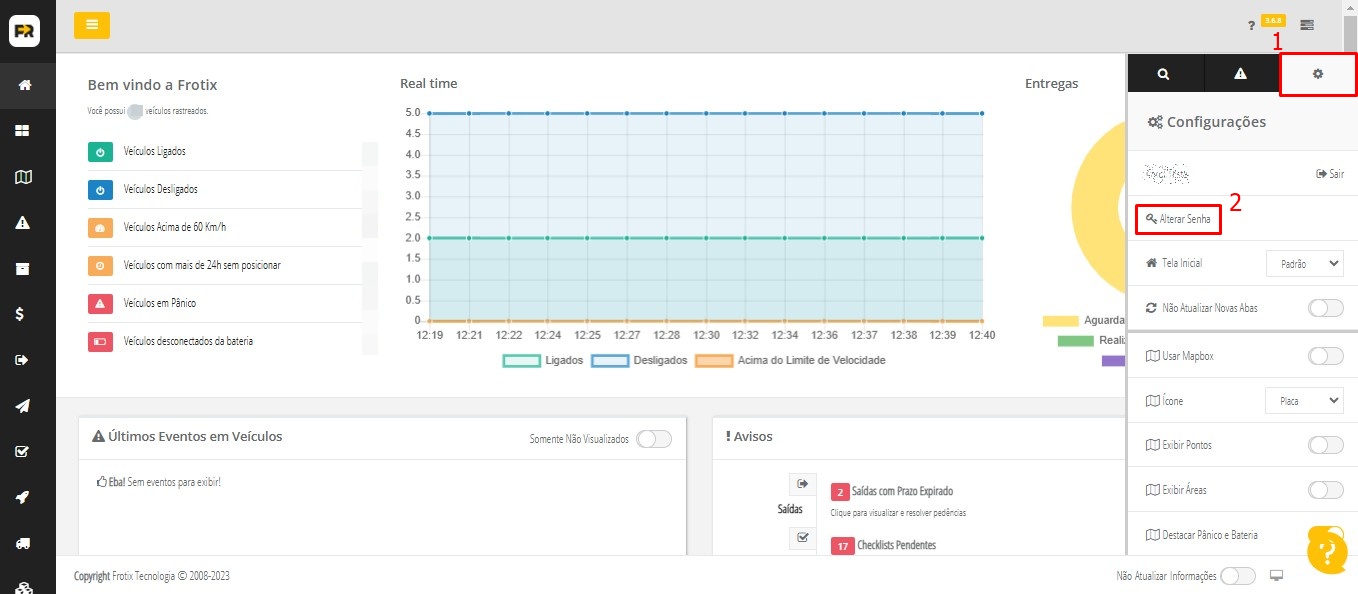Open the truck icon in sidebar
This screenshot has height=594, width=1358.
click(x=24, y=543)
